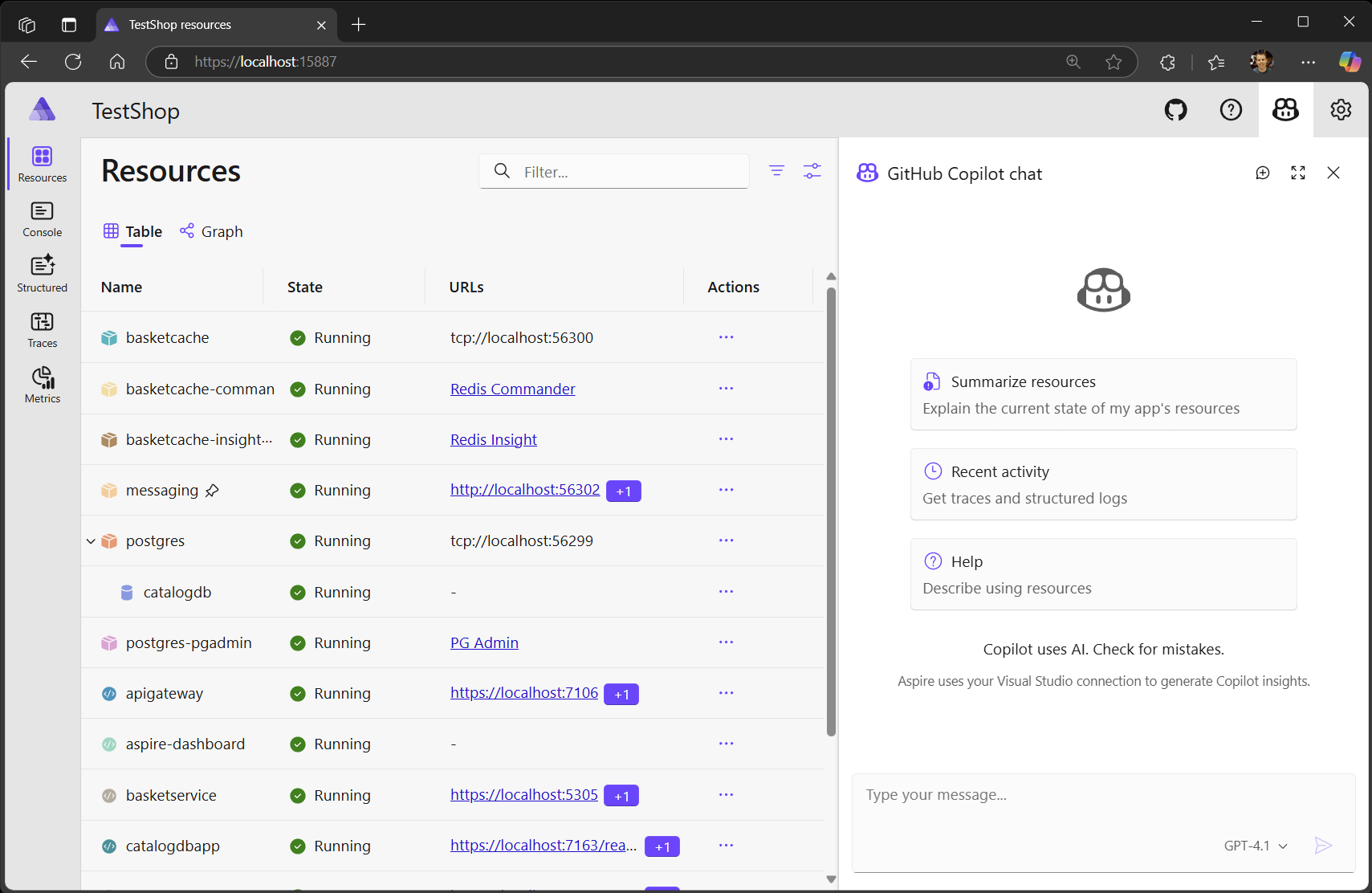Open dashboard settings gear
This screenshot has height=893, width=1372.
pos(1340,110)
